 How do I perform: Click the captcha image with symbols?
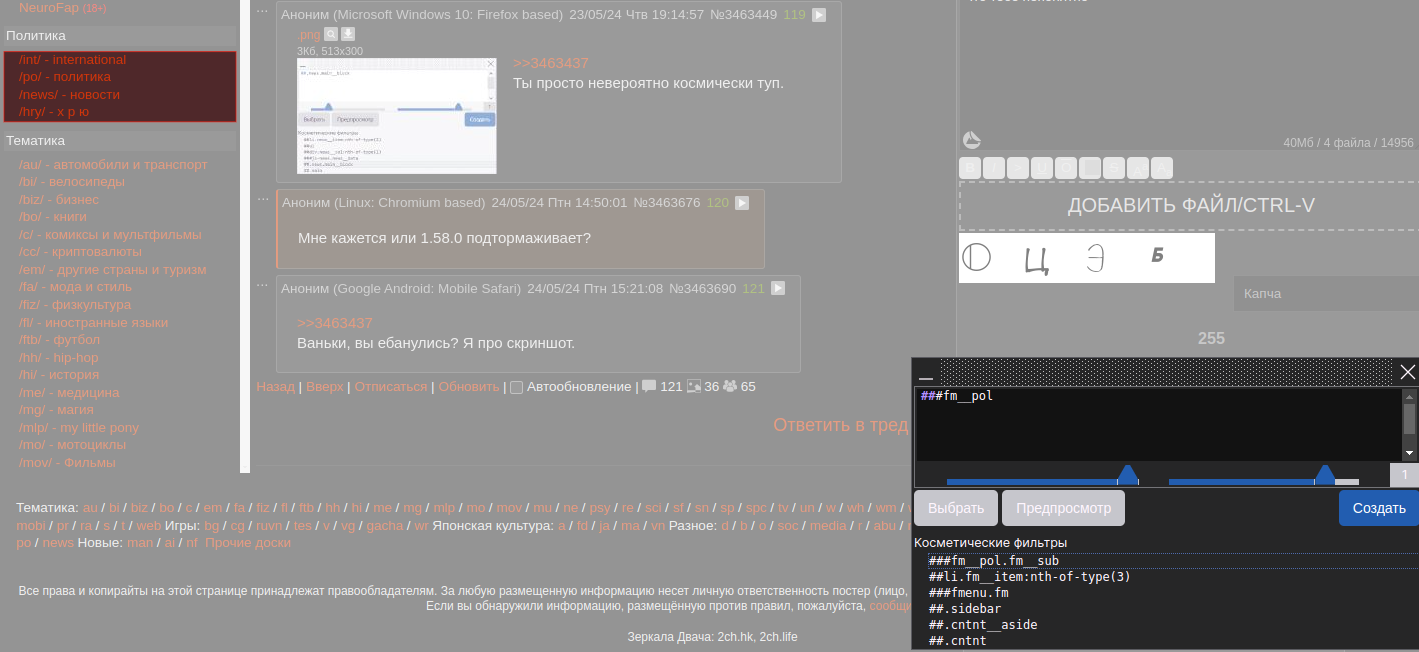pos(1087,258)
